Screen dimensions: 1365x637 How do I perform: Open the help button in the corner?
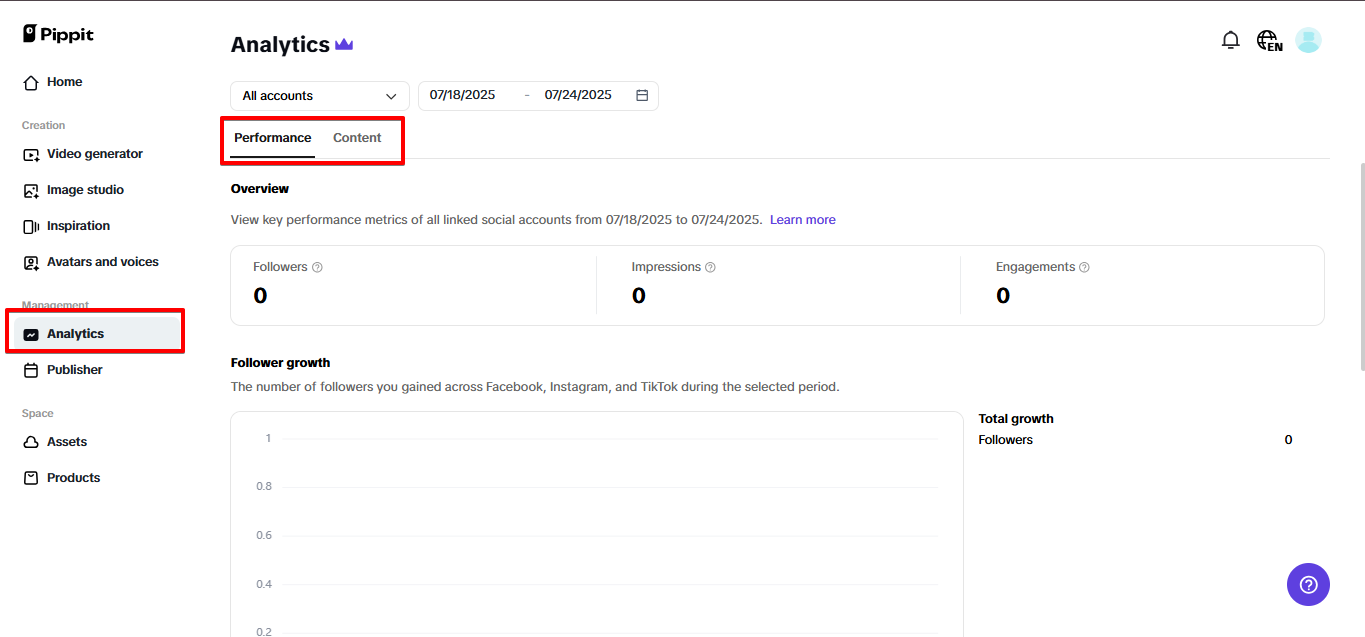(x=1308, y=584)
